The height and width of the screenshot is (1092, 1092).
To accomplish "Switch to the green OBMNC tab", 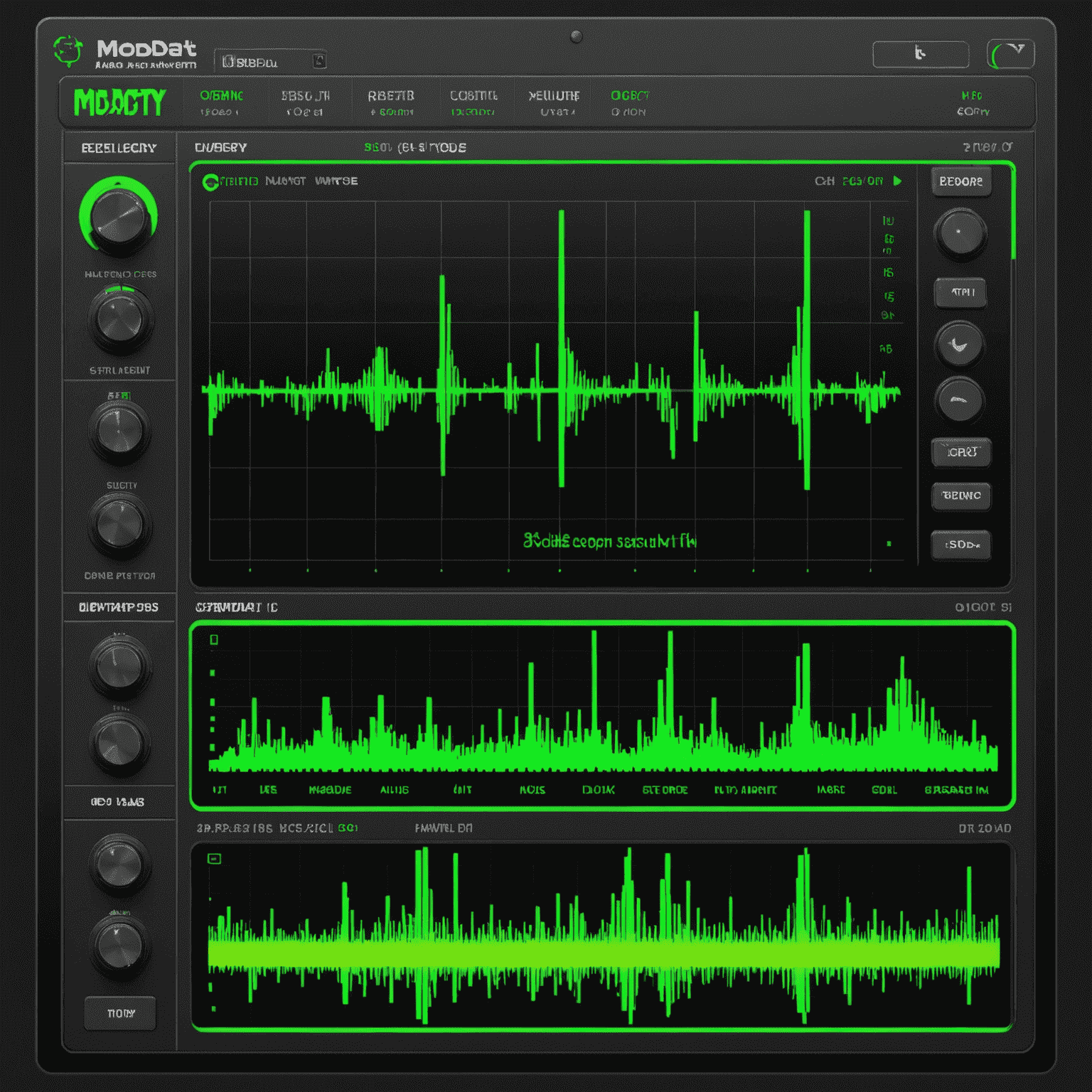I will (x=221, y=102).
